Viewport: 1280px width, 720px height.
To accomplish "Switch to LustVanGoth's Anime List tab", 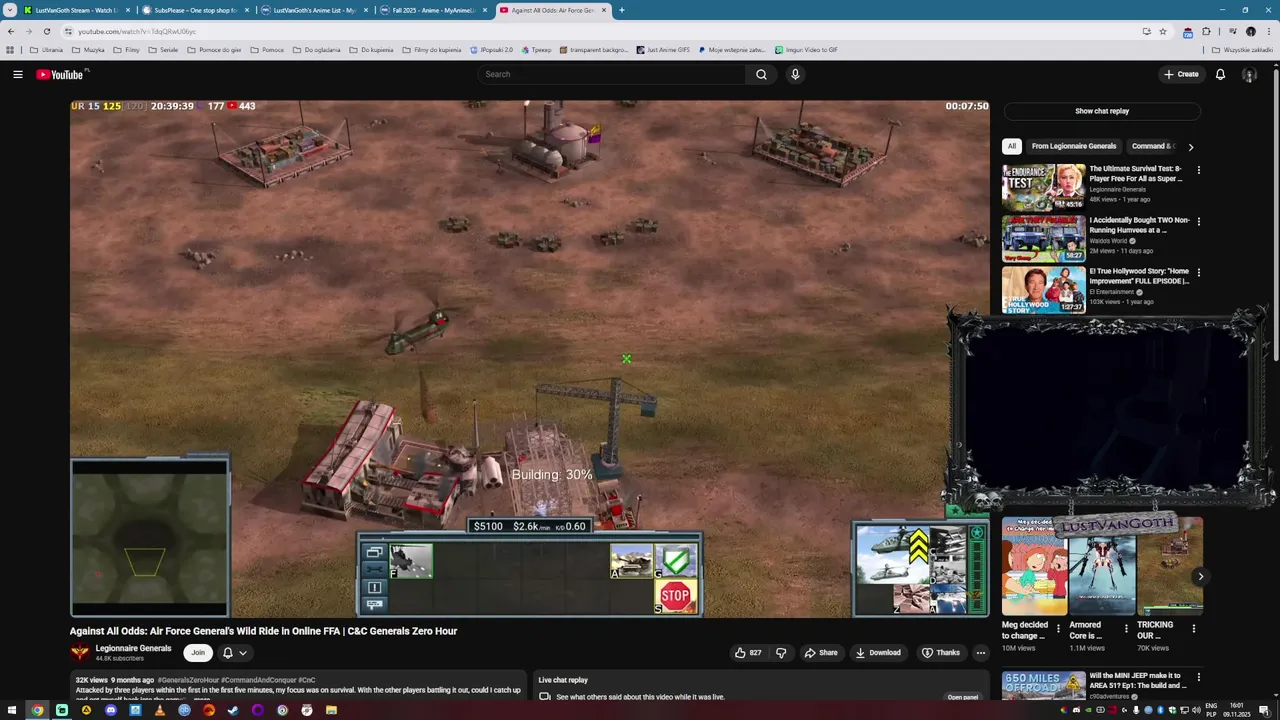I will [x=314, y=10].
